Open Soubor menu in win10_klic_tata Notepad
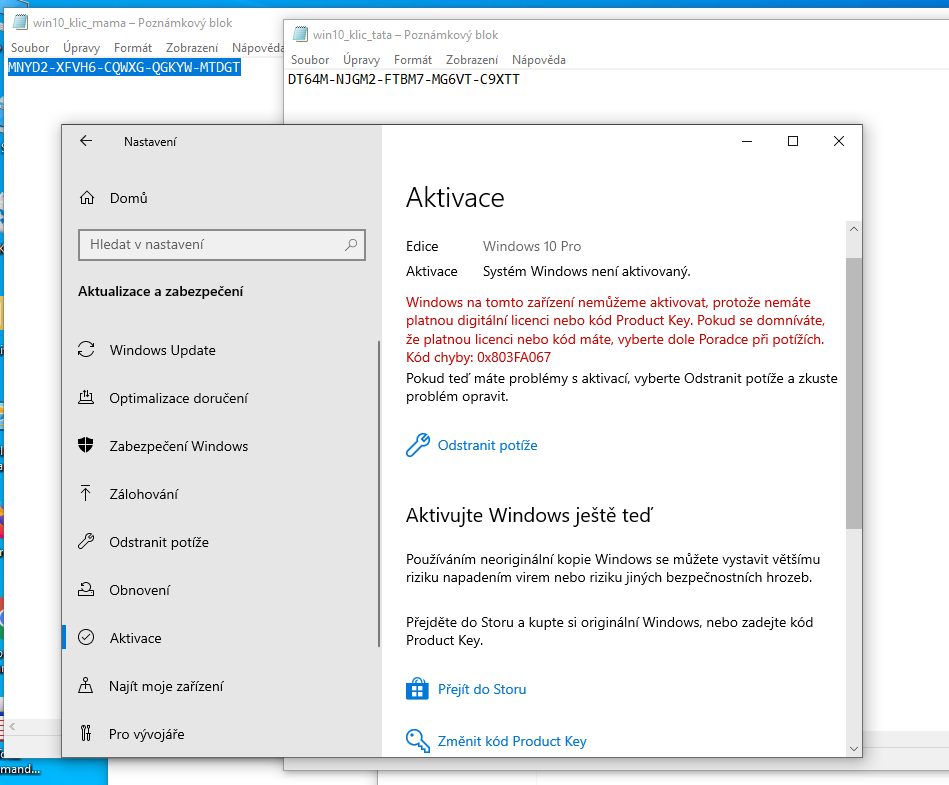The width and height of the screenshot is (949, 785). click(x=310, y=60)
